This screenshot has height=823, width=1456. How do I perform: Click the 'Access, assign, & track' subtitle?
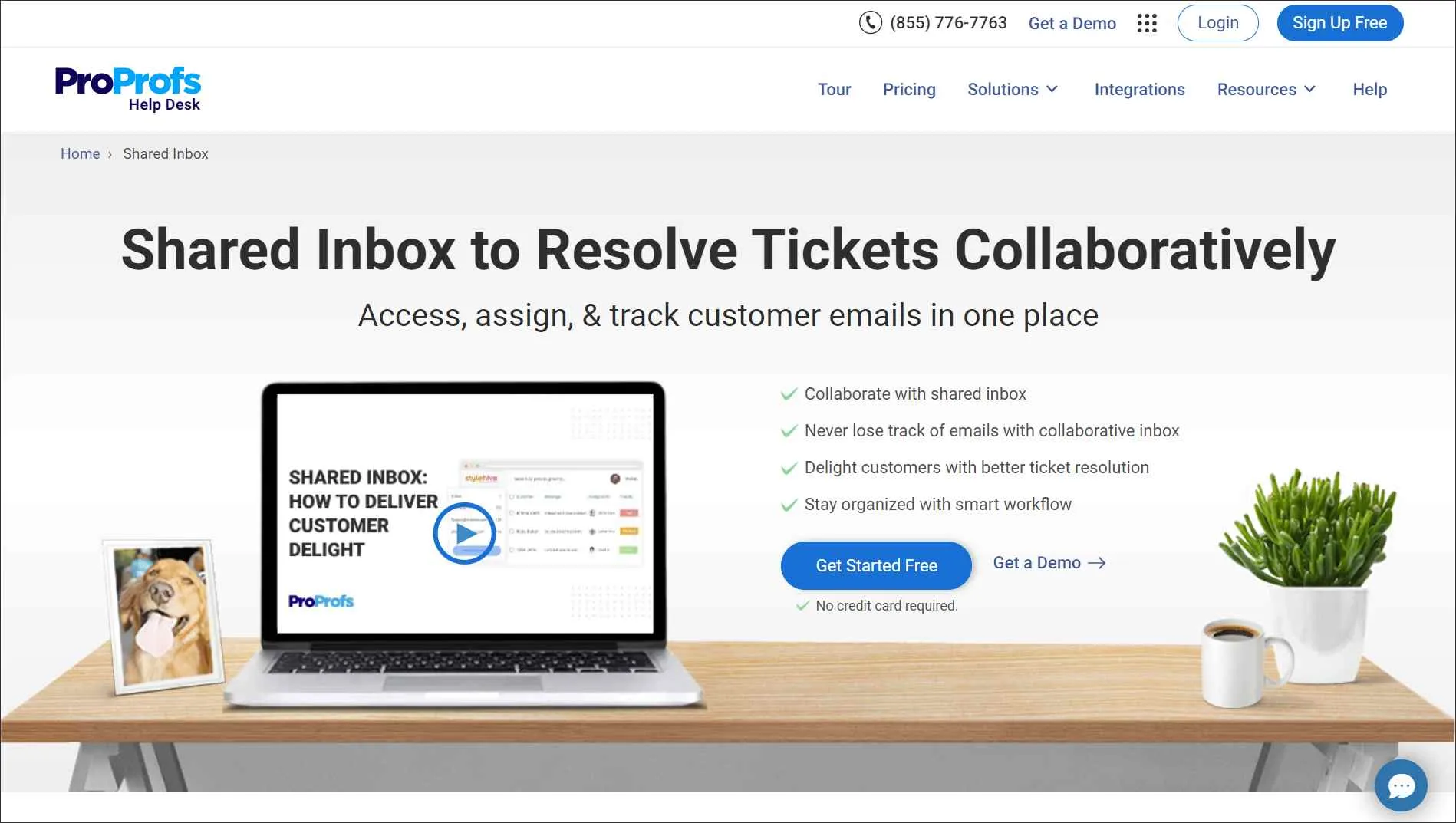pos(728,315)
